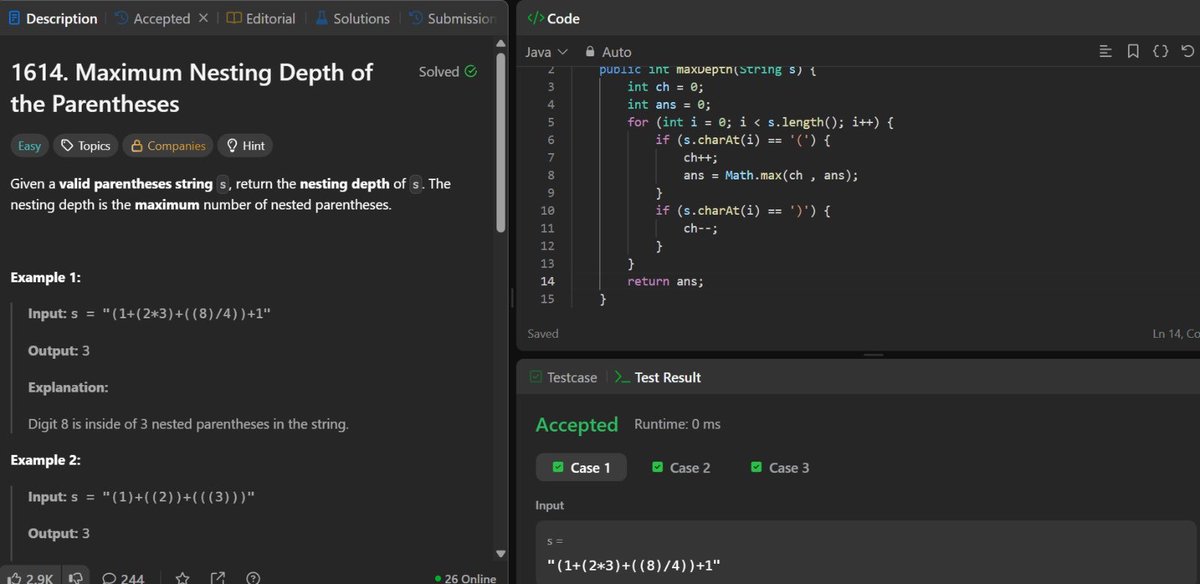Click the 'Accepted' result heading
This screenshot has height=584, width=1200.
click(577, 425)
